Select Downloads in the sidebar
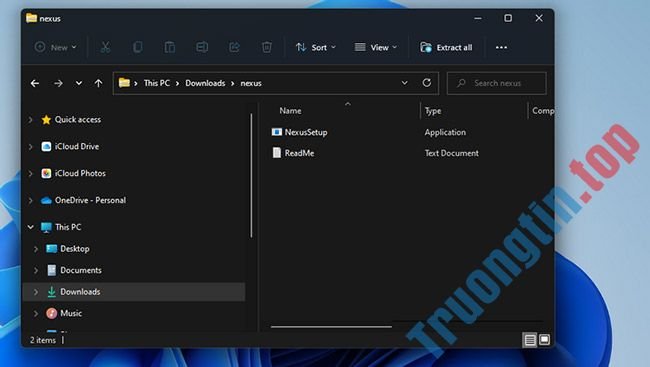Image resolution: width=650 pixels, height=367 pixels. coord(80,292)
